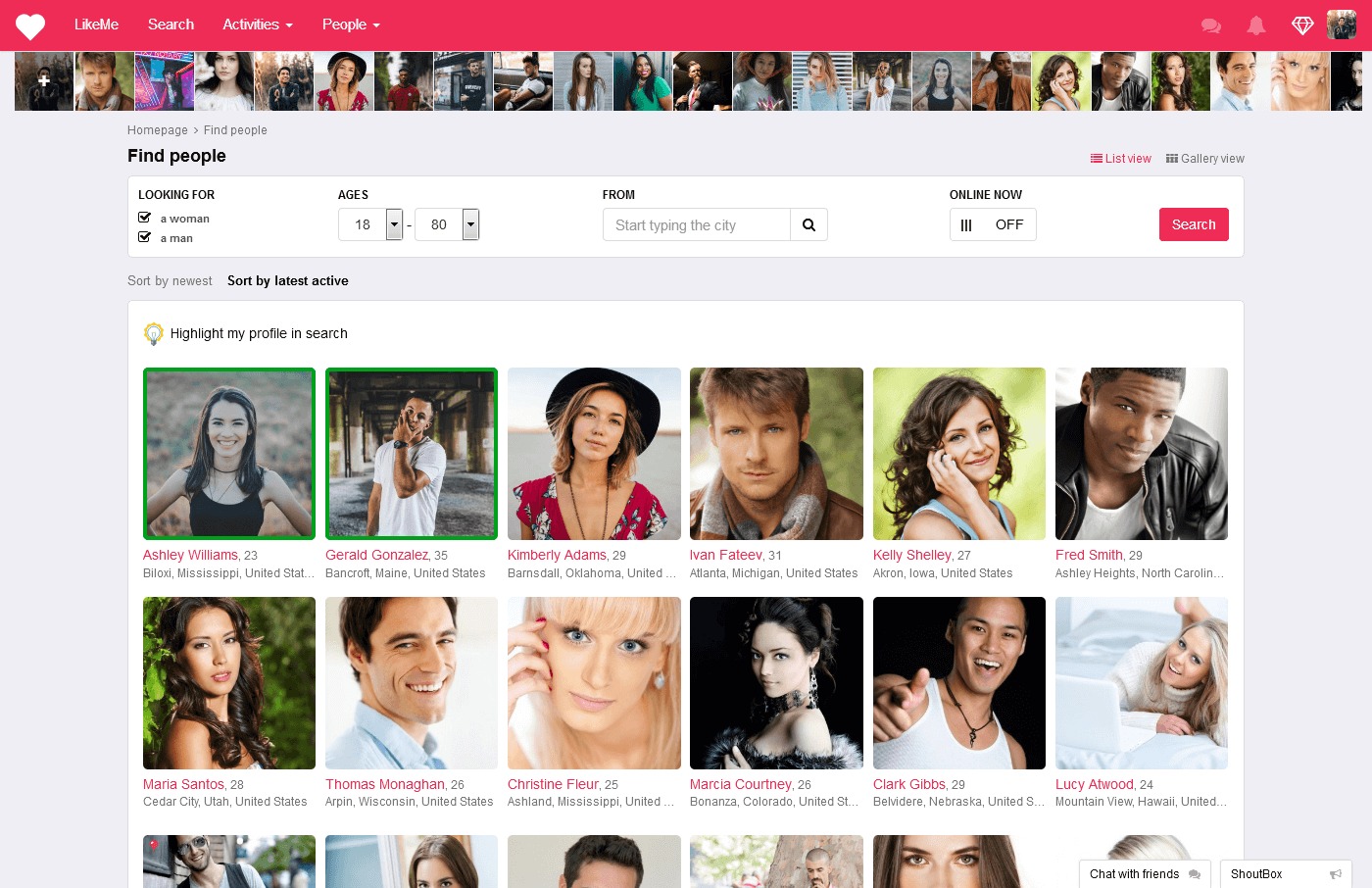Screen dimensions: 1372x888
Task: Click the red Search button
Action: tap(1194, 224)
